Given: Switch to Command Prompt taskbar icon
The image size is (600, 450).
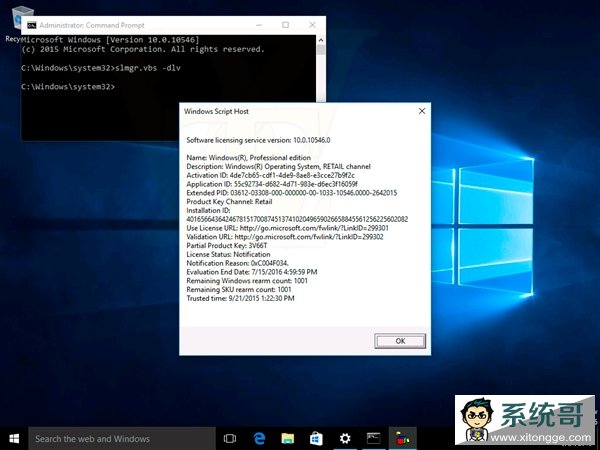Looking at the screenshot, I should click(373, 439).
